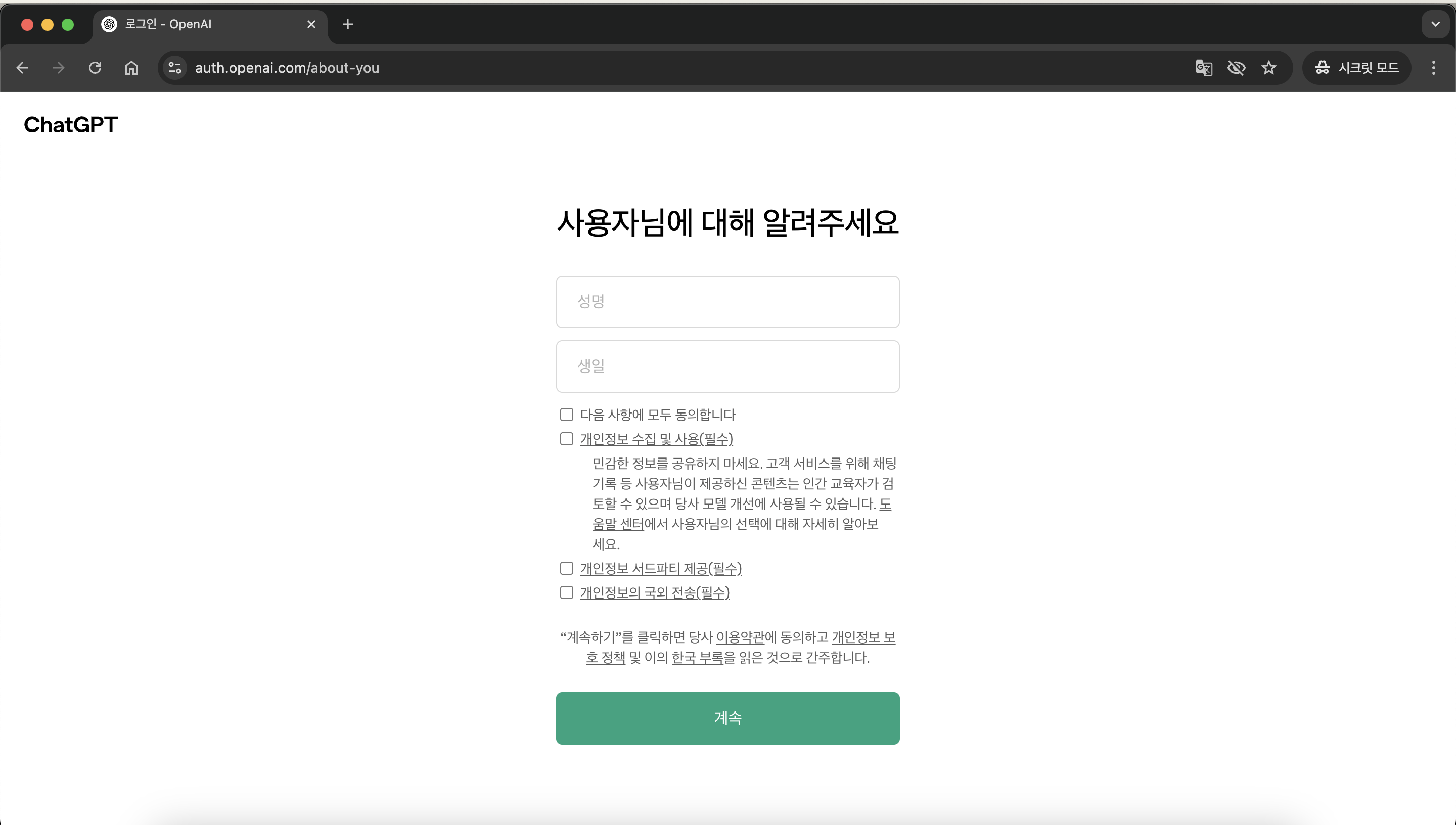Screen dimensions: 1456x825
Task: Click the 시크릿 모드 incognito indicator
Action: pos(1357,68)
